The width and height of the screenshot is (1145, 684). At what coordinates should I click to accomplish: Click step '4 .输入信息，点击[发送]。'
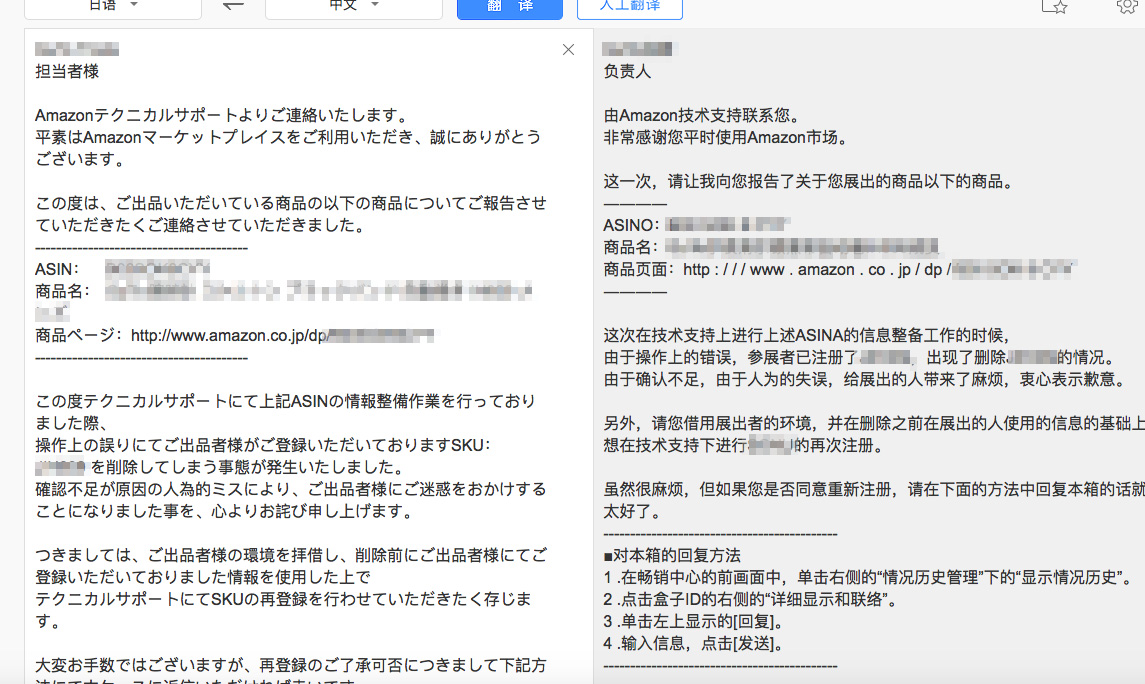[x=694, y=644]
